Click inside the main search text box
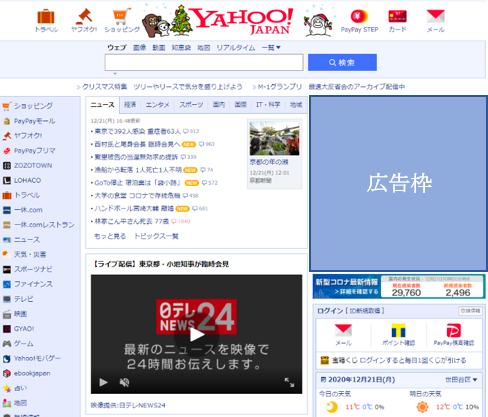Screen dimensions: 488x417 [204, 62]
